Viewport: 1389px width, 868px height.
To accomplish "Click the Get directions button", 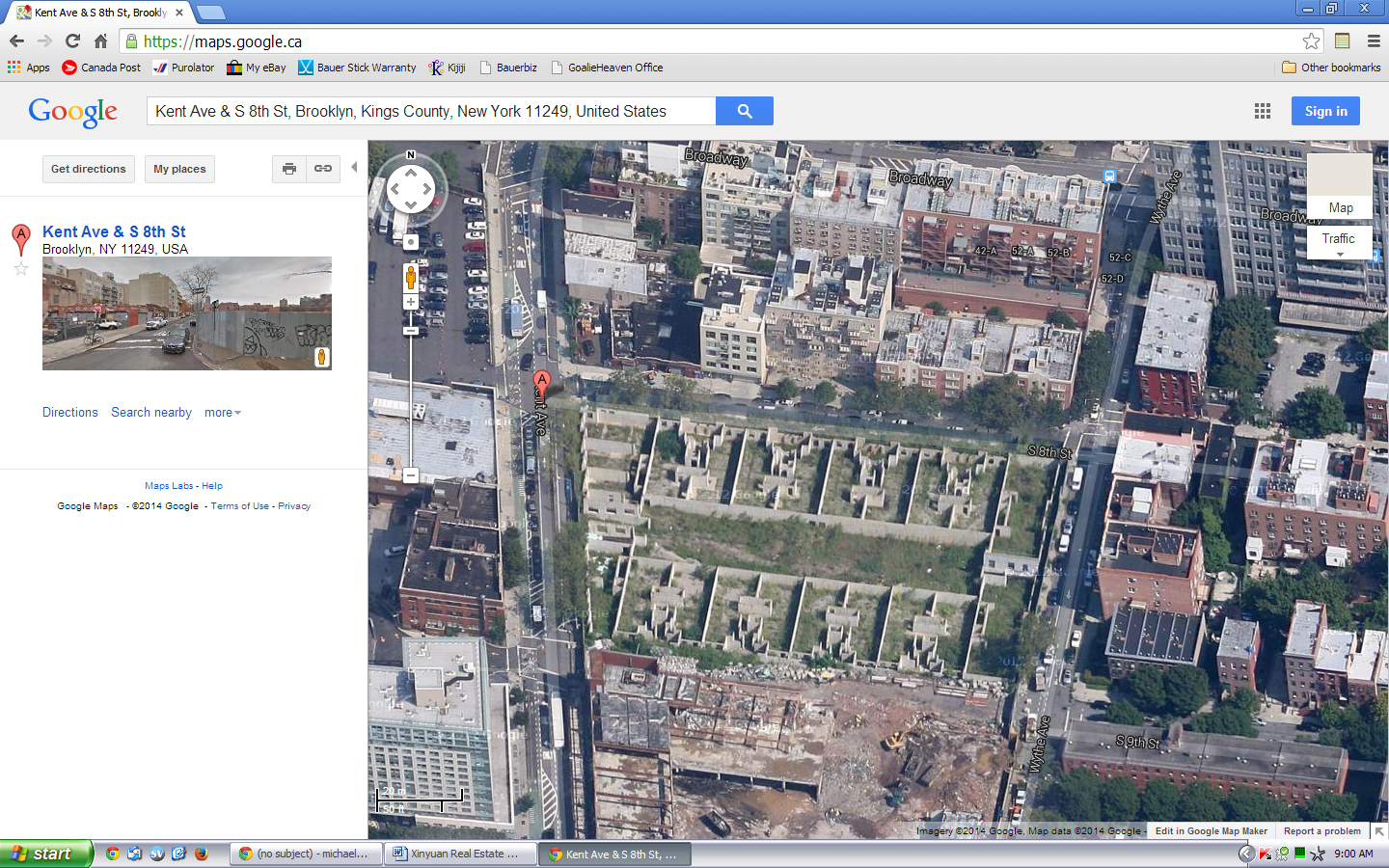I will pyautogui.click(x=89, y=169).
